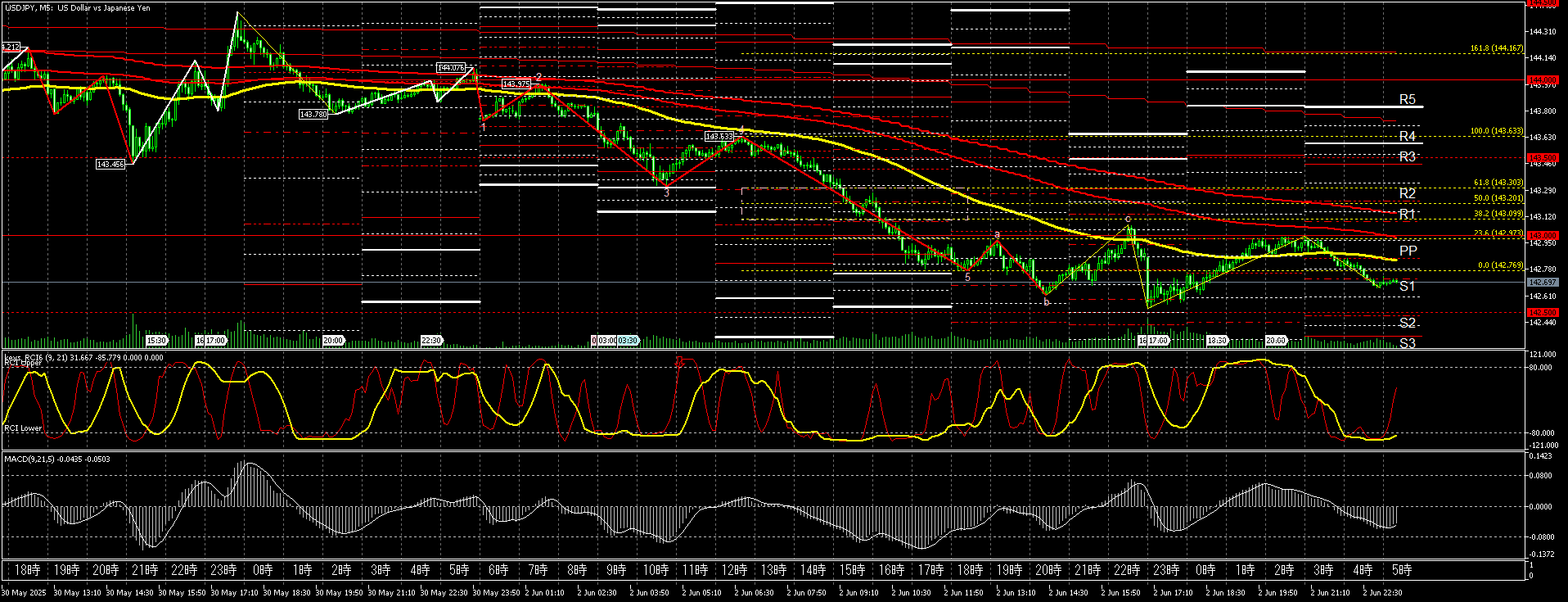Click the current price 142.697 axis tag
Image resolution: width=1568 pixels, height=602 pixels.
tap(1543, 283)
